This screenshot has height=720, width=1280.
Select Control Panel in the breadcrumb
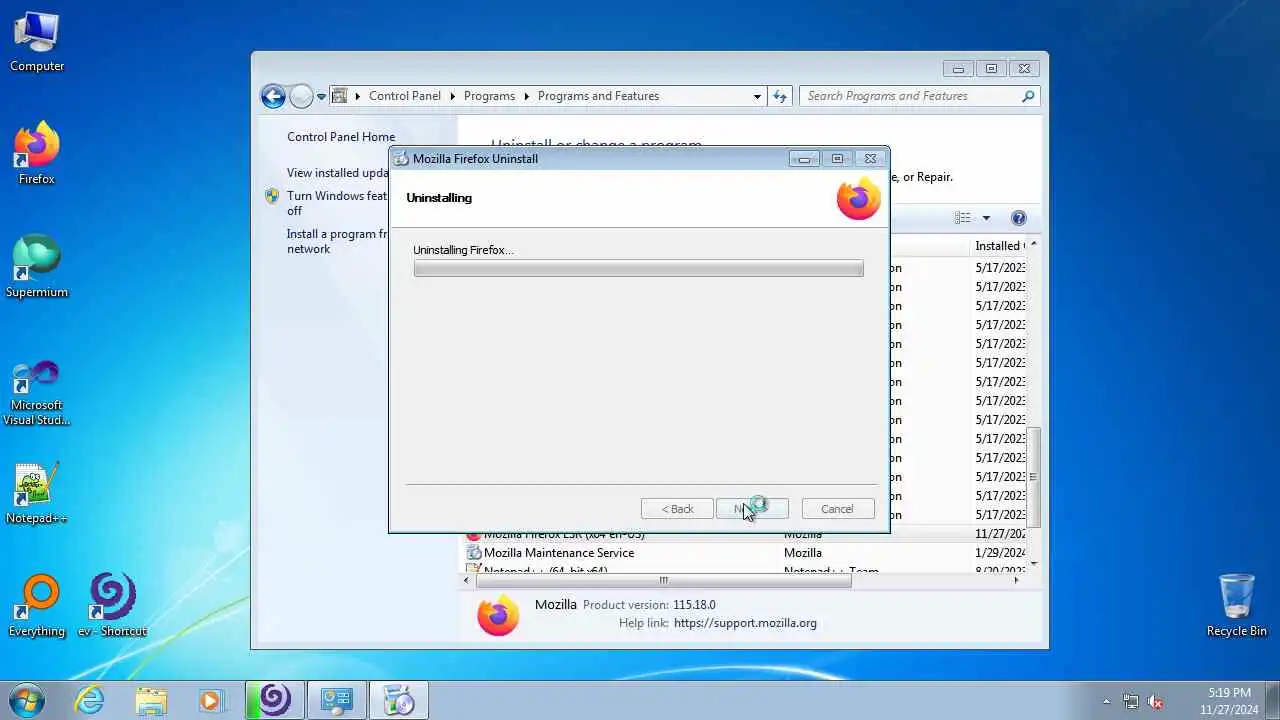click(404, 96)
